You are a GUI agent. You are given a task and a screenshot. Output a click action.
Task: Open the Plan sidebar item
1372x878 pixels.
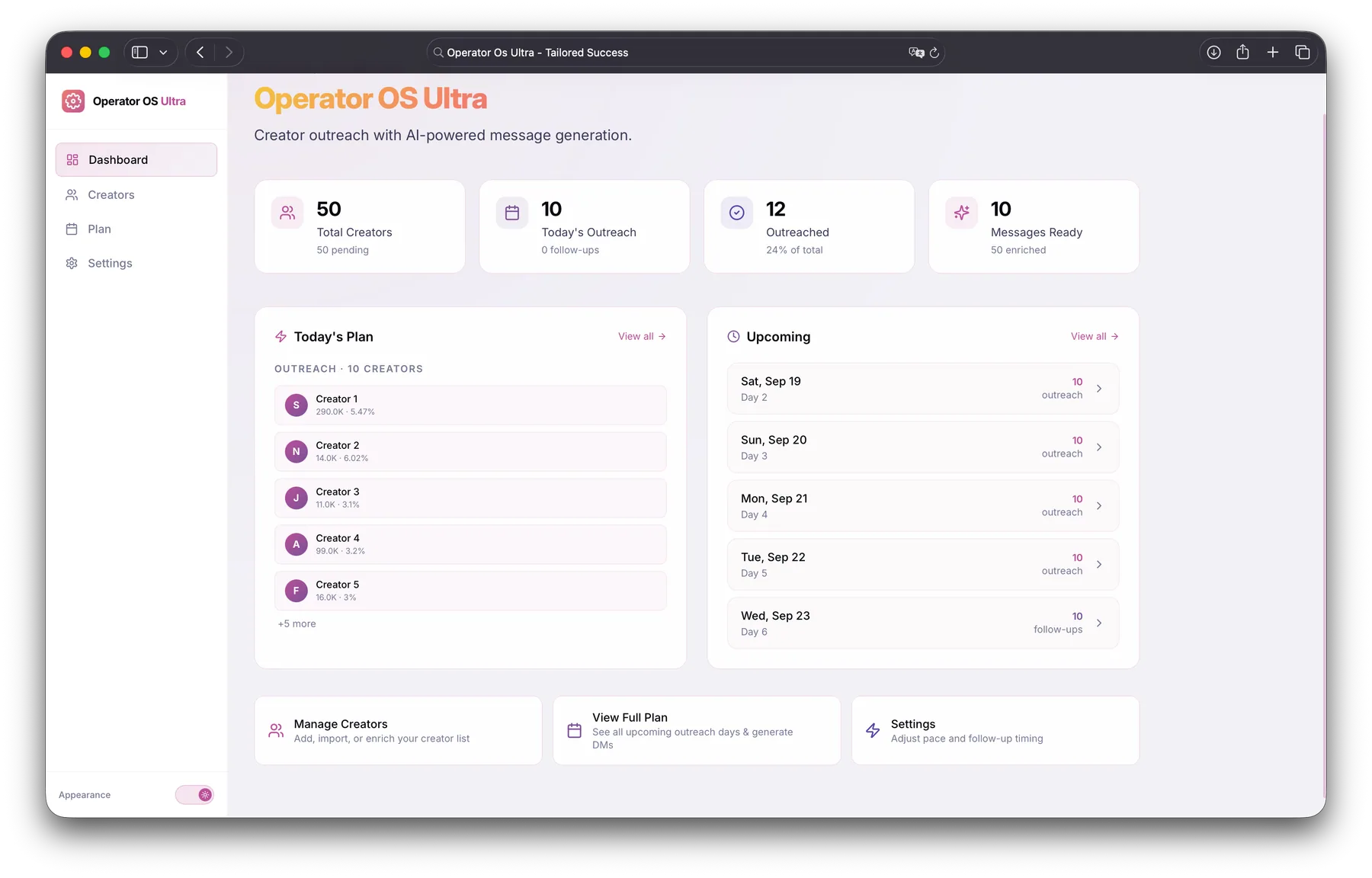(x=136, y=229)
